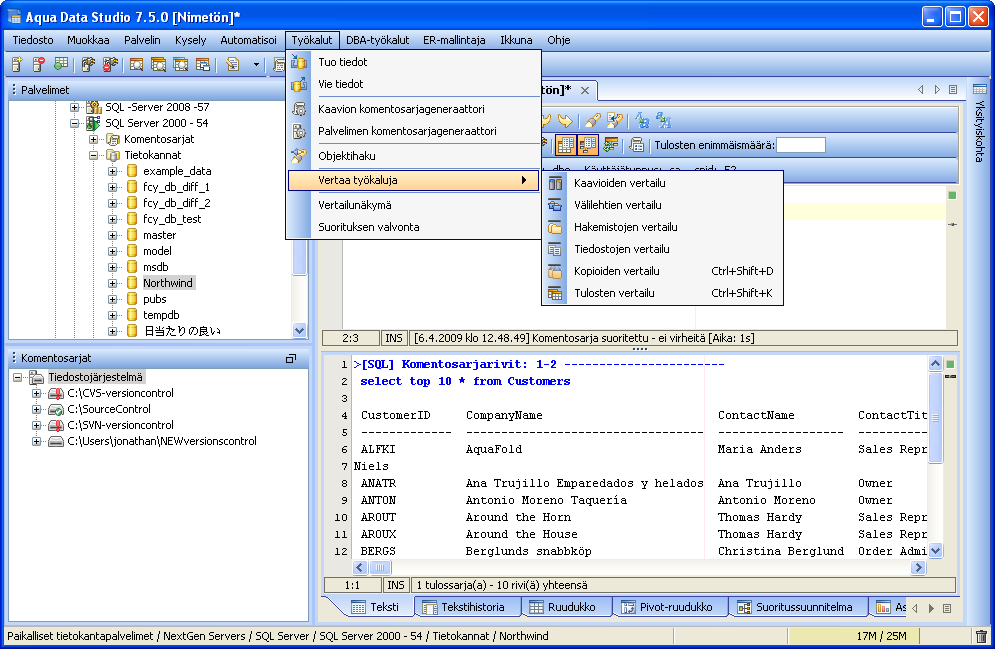This screenshot has height=649, width=995.
Task: Toggle the first highlighted grid results button
Action: [x=565, y=145]
